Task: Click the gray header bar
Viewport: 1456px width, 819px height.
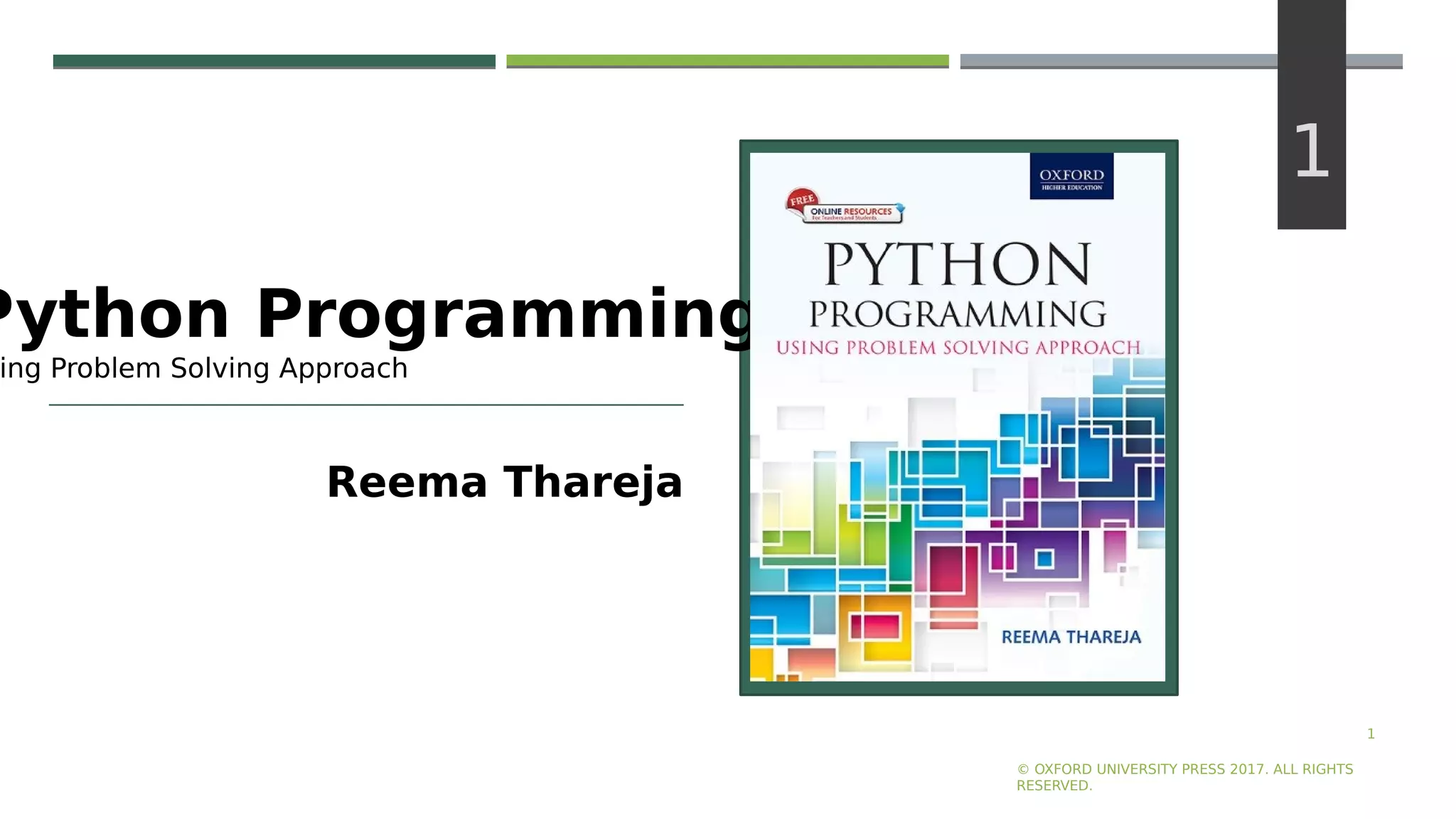Action: (x=1118, y=61)
